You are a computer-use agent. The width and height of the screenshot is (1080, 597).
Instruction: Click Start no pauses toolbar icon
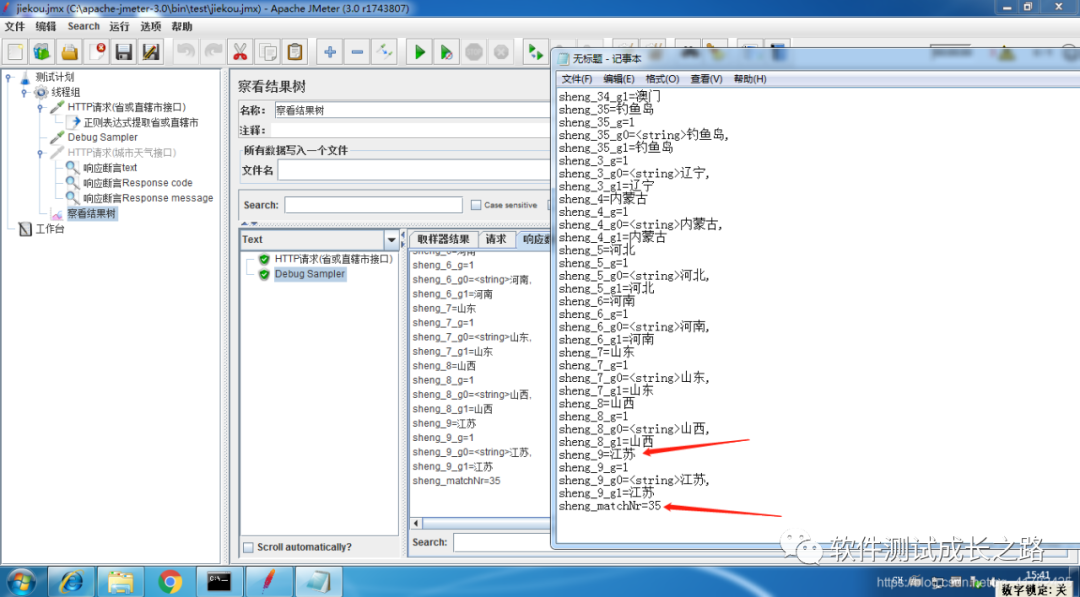(x=446, y=52)
